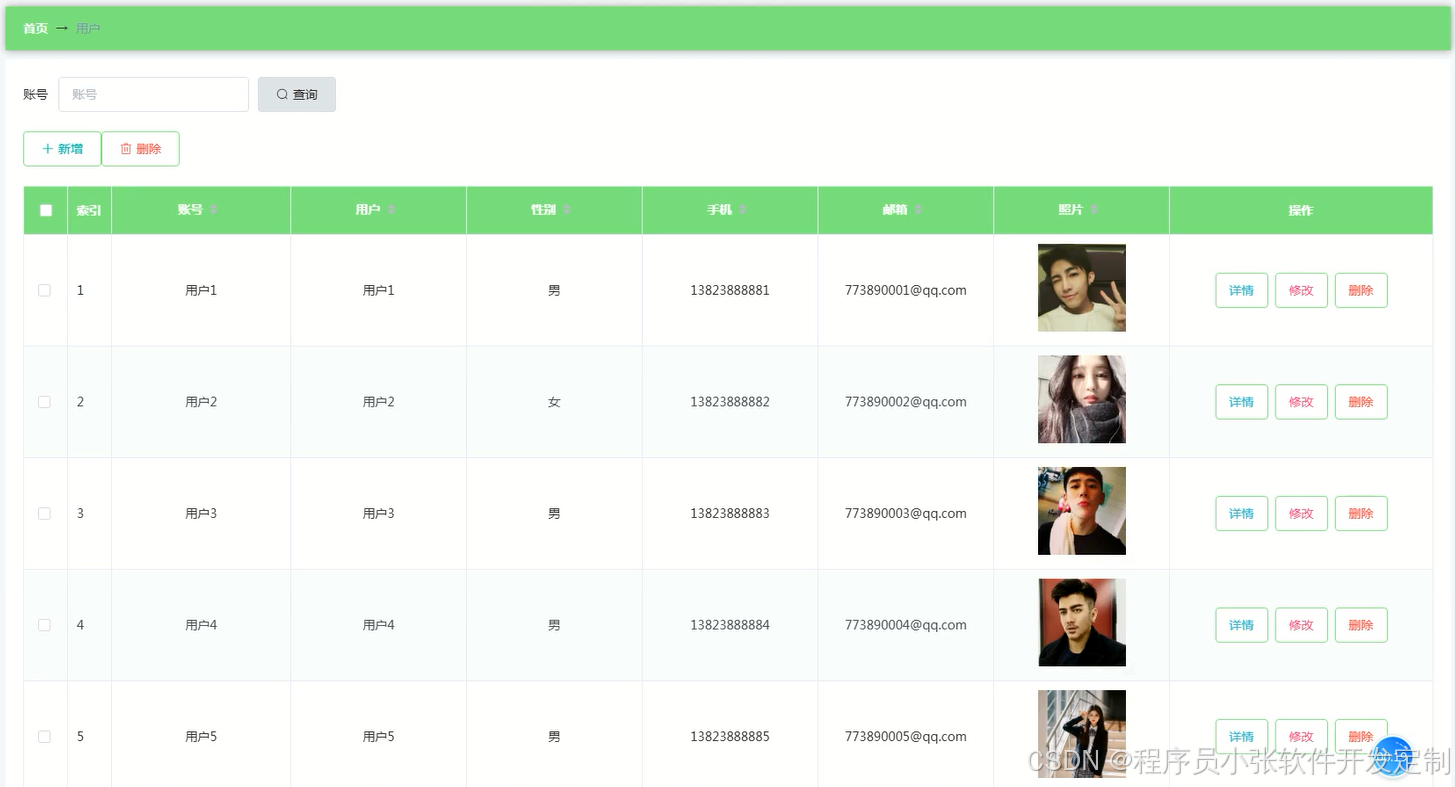Sort the 用户 column with its sort arrows
The height and width of the screenshot is (787, 1455).
[x=392, y=210]
